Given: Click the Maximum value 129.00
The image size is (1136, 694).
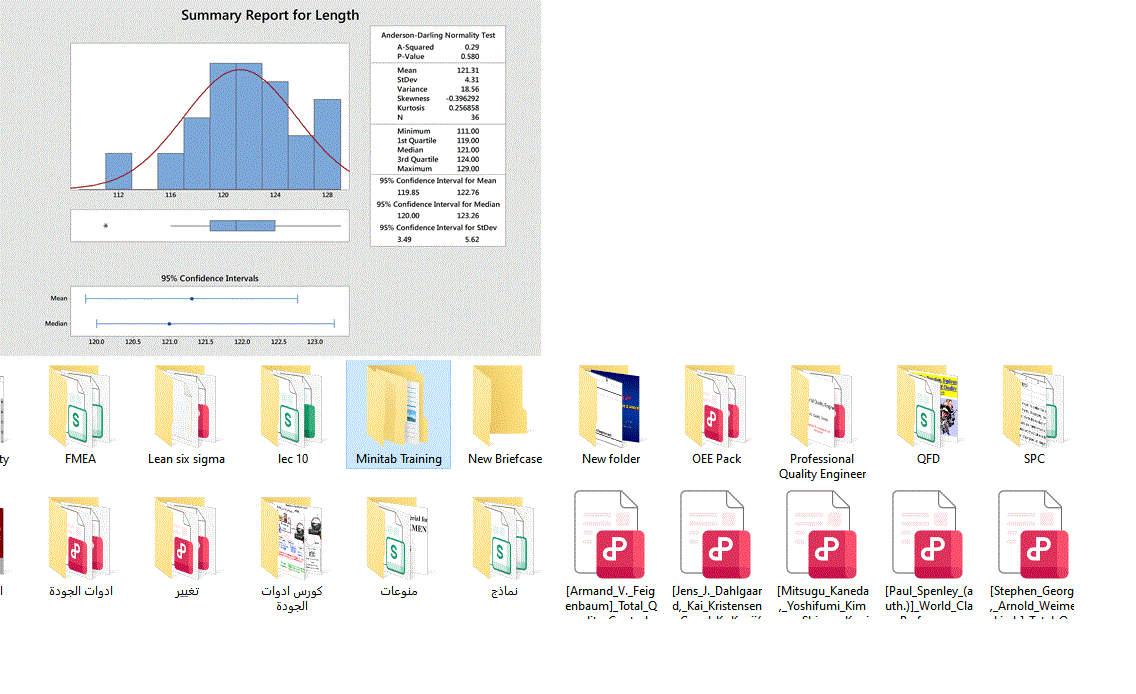Looking at the screenshot, I should [x=467, y=169].
